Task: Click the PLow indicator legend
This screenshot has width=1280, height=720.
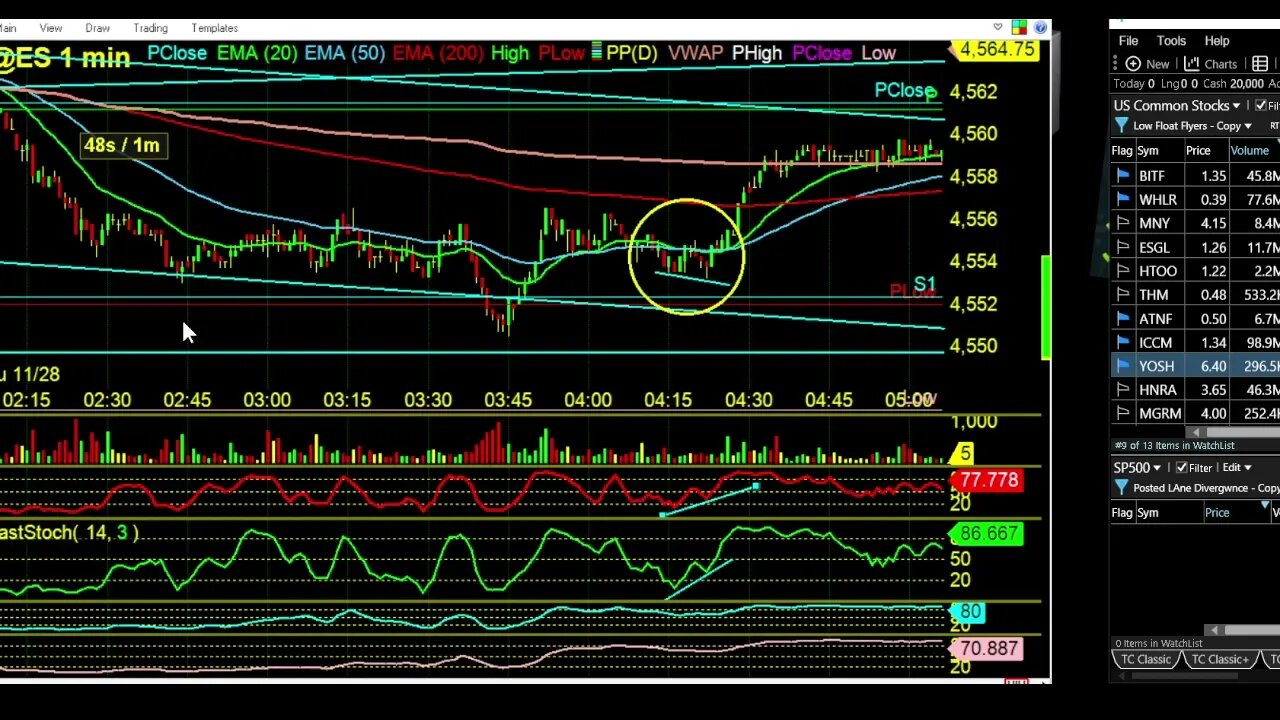Action: 561,52
